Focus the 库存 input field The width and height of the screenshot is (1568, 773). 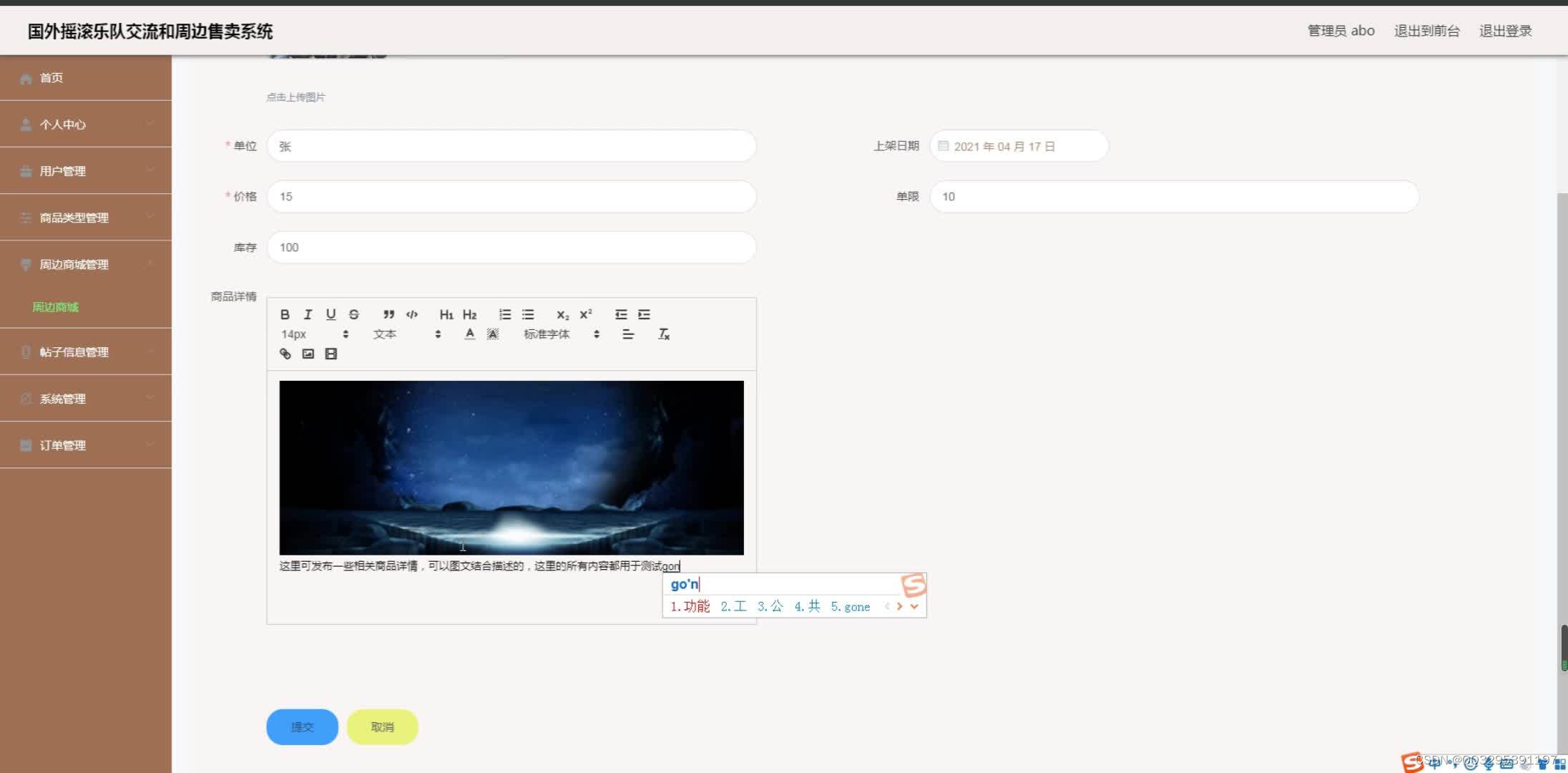click(x=511, y=247)
